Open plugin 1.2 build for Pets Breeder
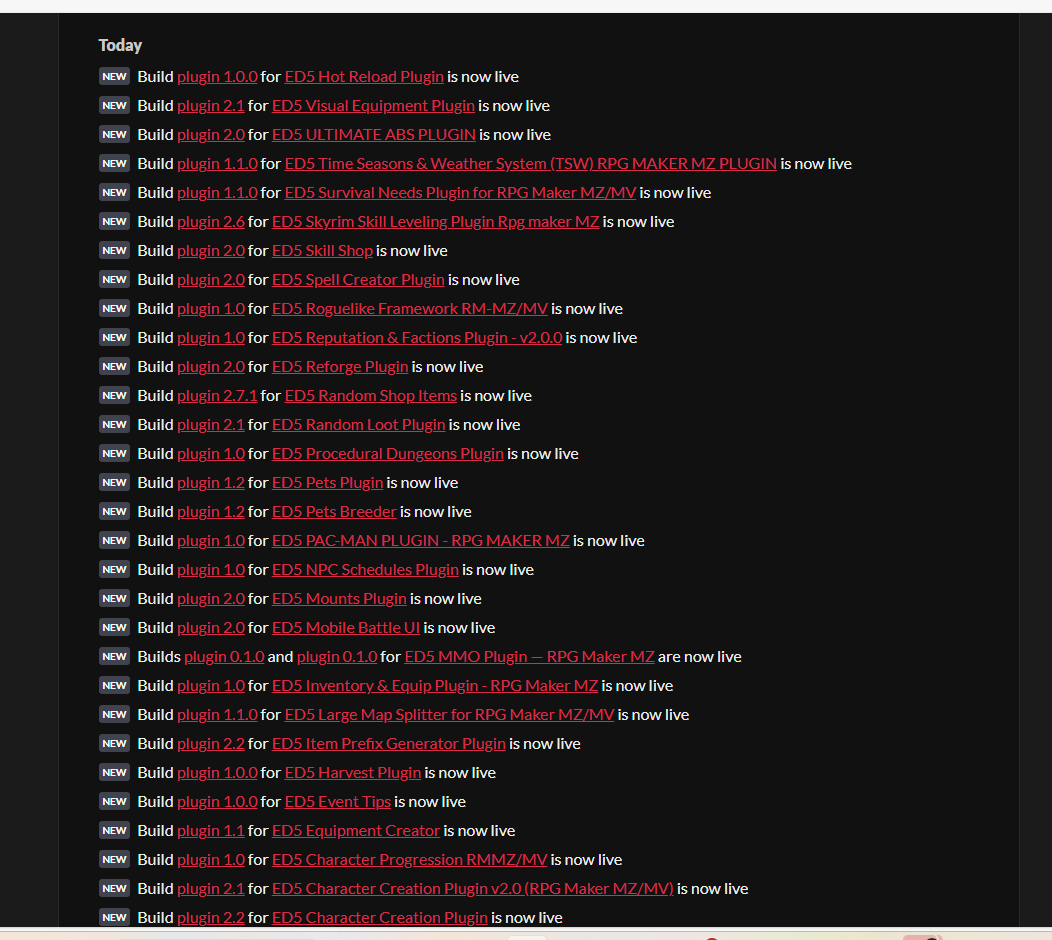The width and height of the screenshot is (1052, 940). pyautogui.click(x=211, y=511)
